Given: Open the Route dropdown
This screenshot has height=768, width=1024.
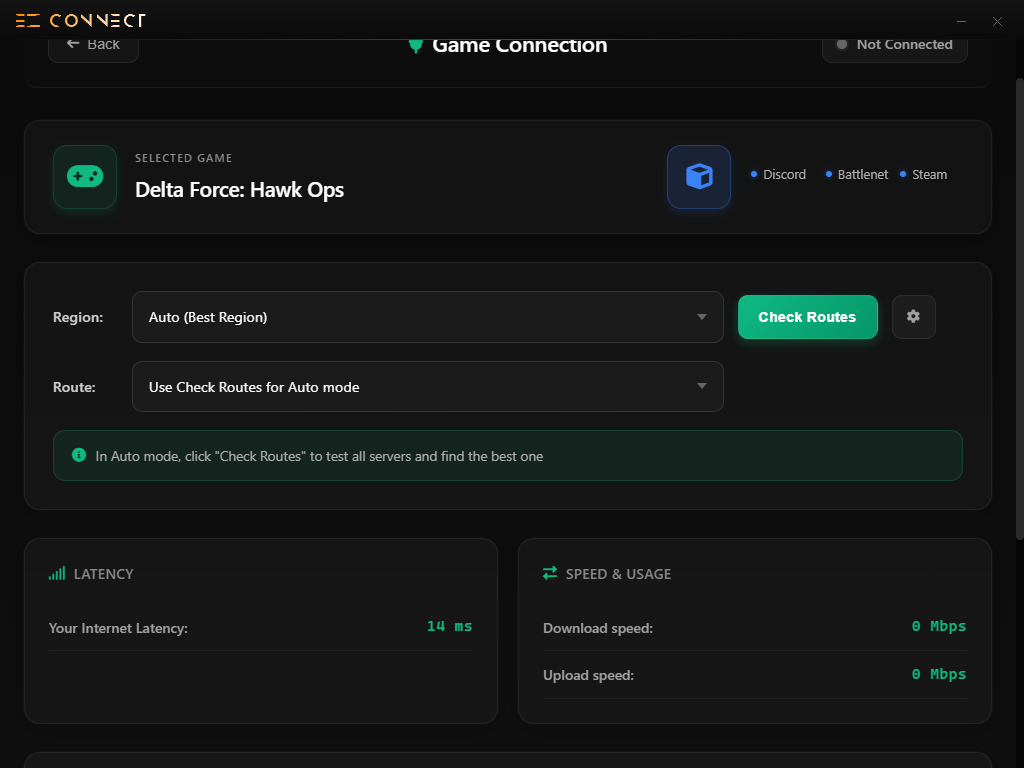Looking at the screenshot, I should (428, 387).
